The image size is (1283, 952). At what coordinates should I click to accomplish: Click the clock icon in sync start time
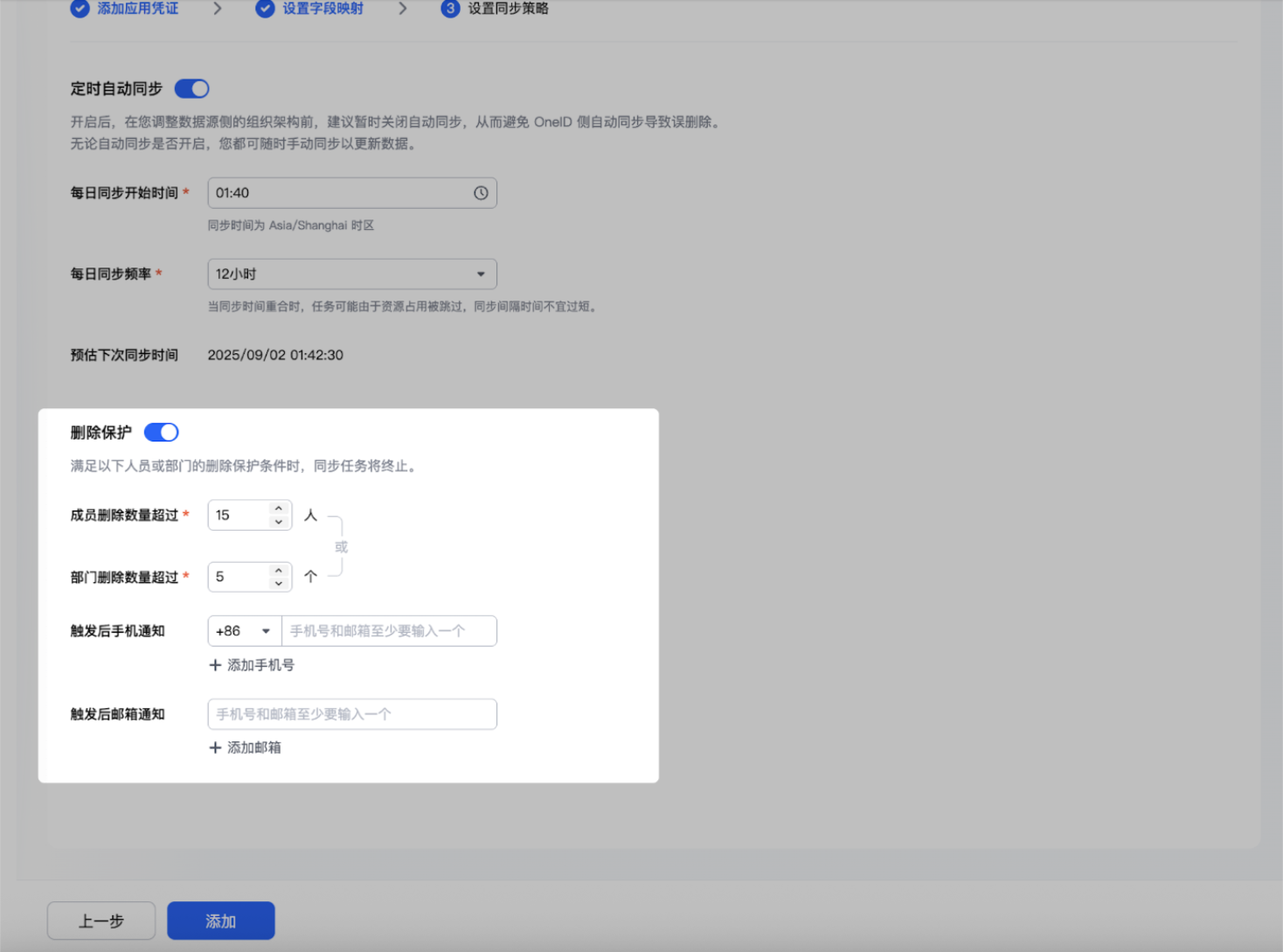pos(481,193)
